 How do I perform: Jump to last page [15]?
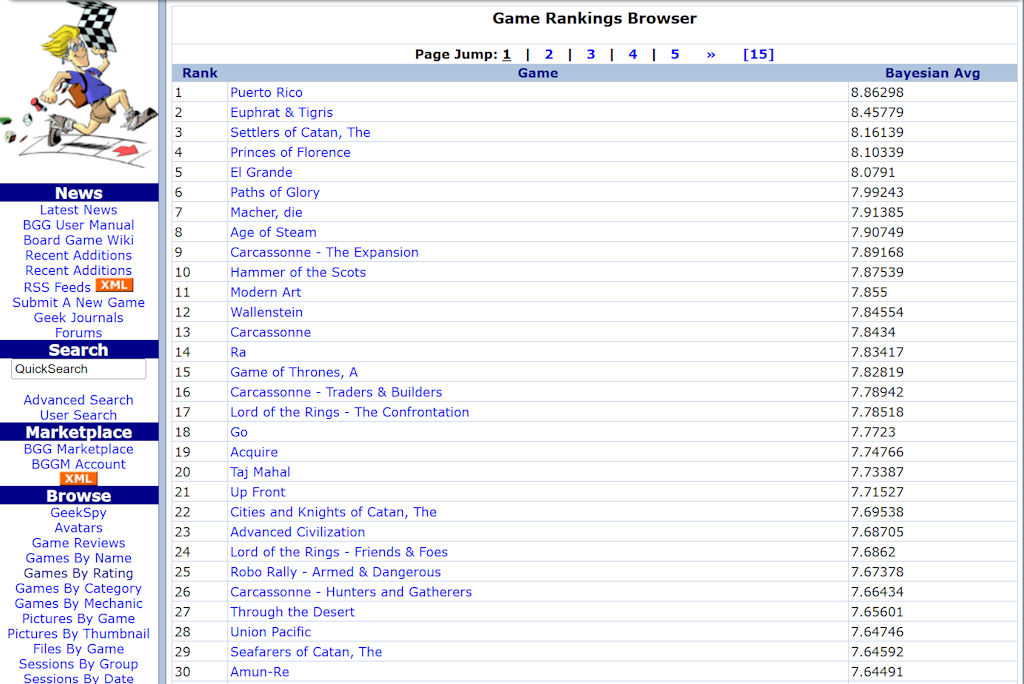click(x=758, y=54)
